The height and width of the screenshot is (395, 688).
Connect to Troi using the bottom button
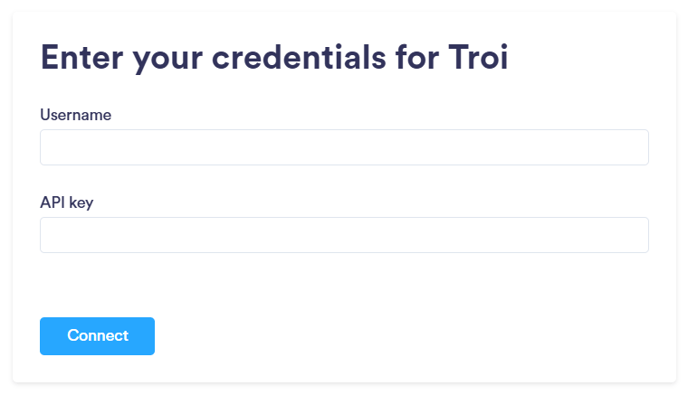pyautogui.click(x=97, y=336)
